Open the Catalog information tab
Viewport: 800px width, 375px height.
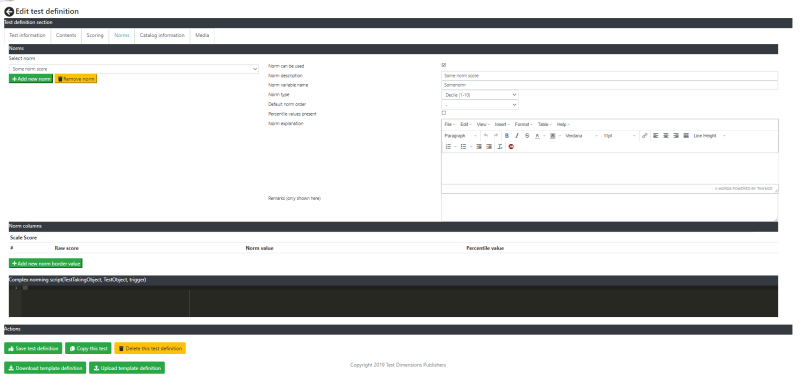162,35
